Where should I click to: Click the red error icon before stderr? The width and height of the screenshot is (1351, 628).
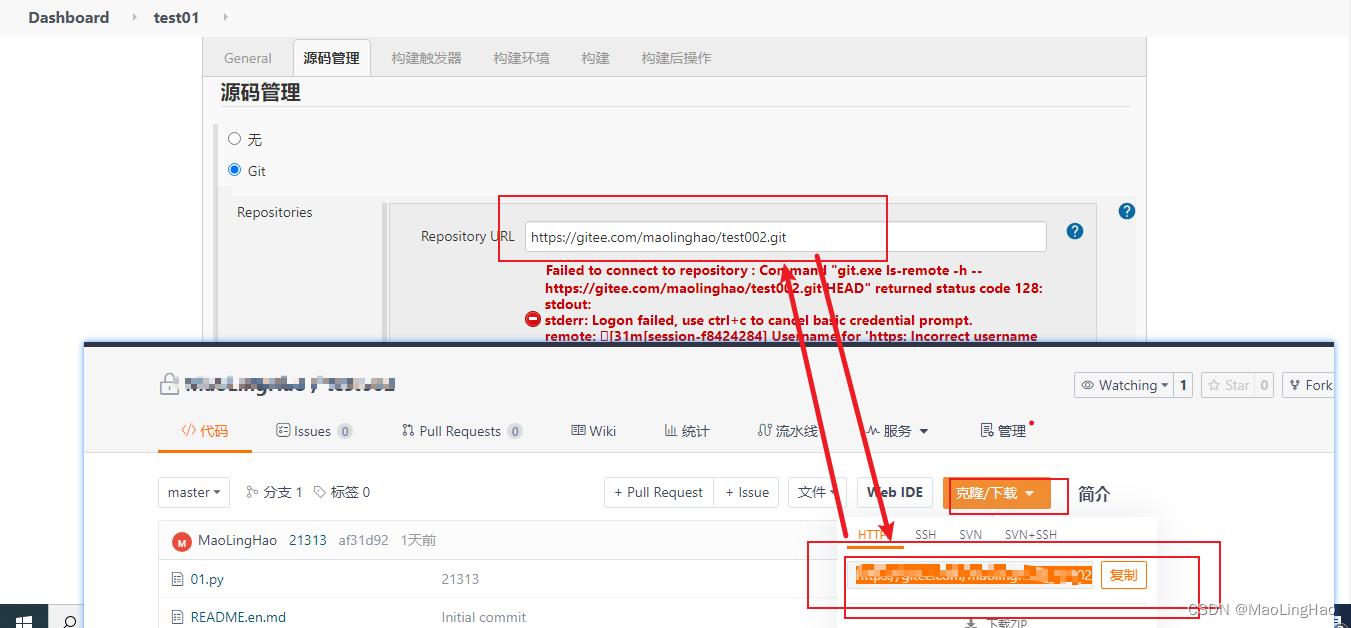tap(533, 320)
